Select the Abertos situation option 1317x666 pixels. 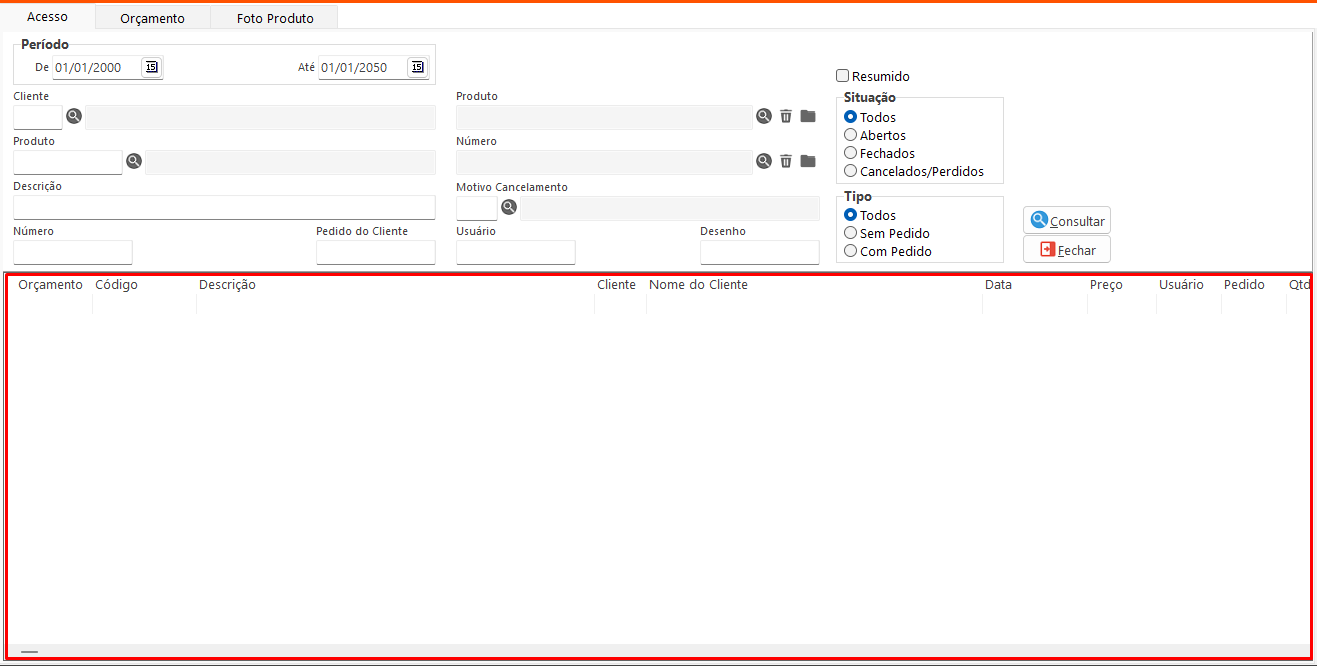click(x=851, y=135)
